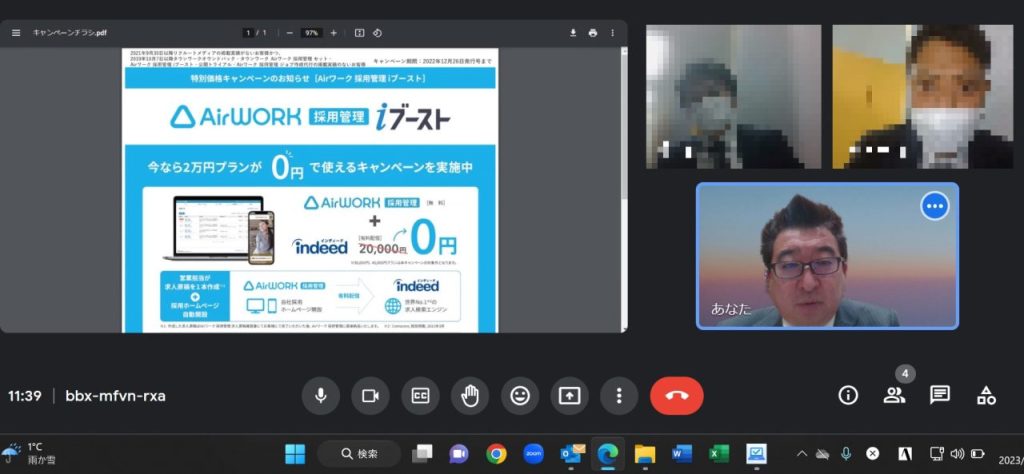The height and width of the screenshot is (474, 1024).
Task: Open Microsoft Word from the taskbar
Action: (682, 453)
